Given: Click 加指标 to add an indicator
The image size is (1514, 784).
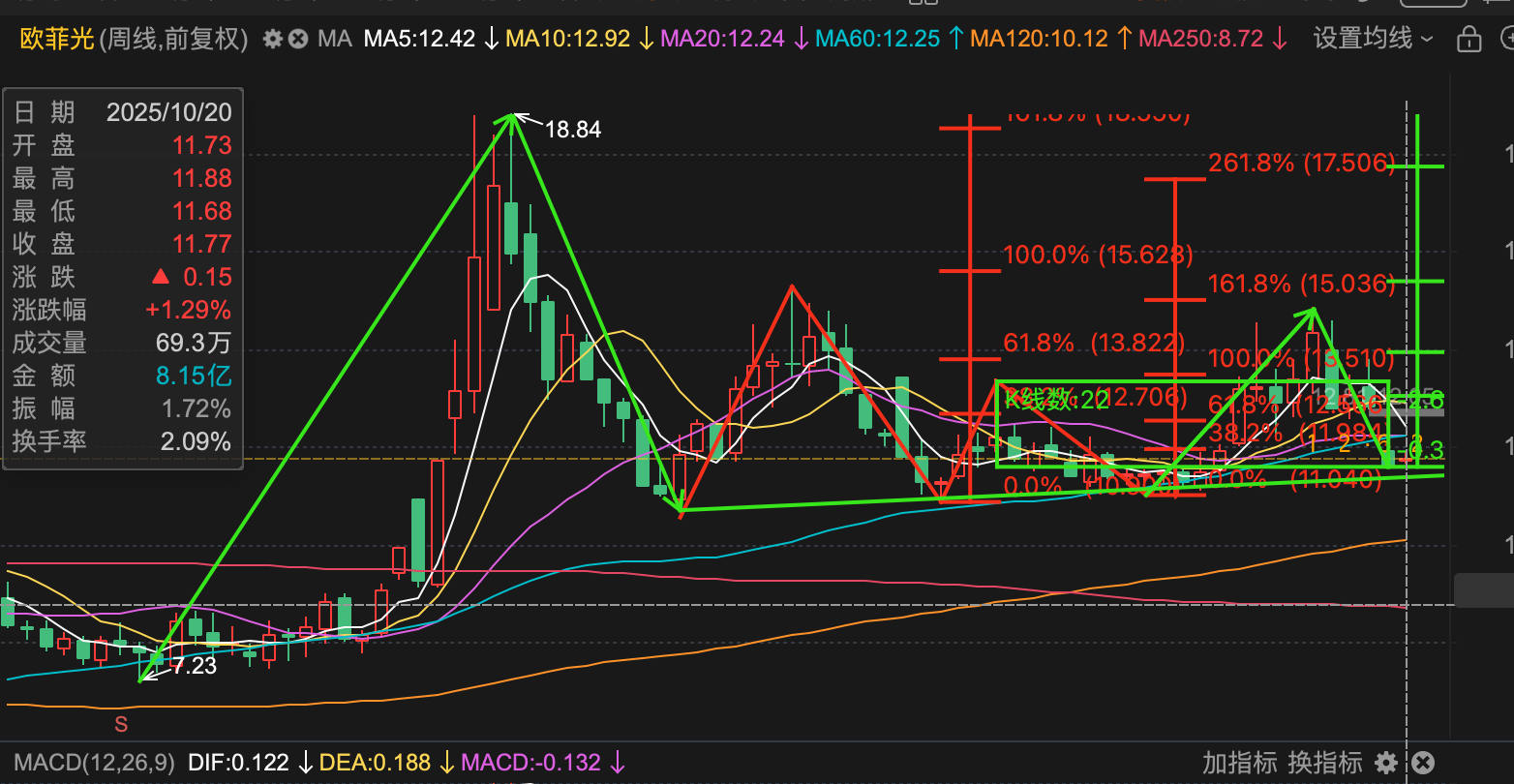Looking at the screenshot, I should (1239, 763).
